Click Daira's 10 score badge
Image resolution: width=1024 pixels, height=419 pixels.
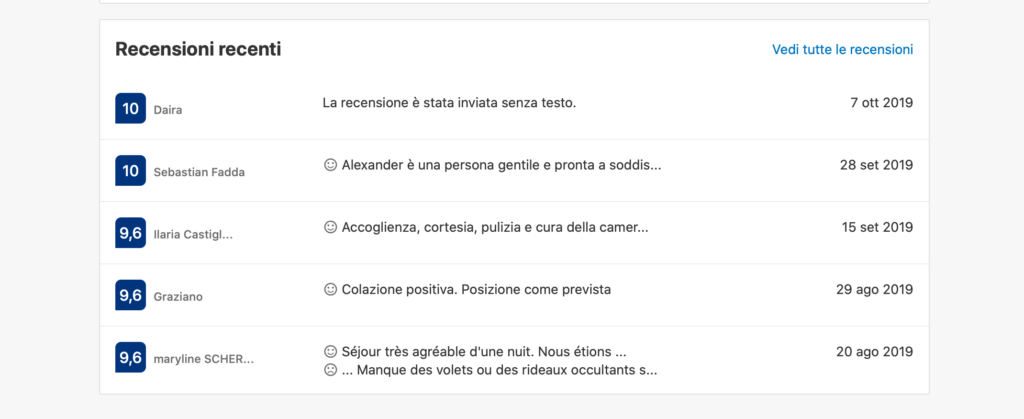(131, 108)
